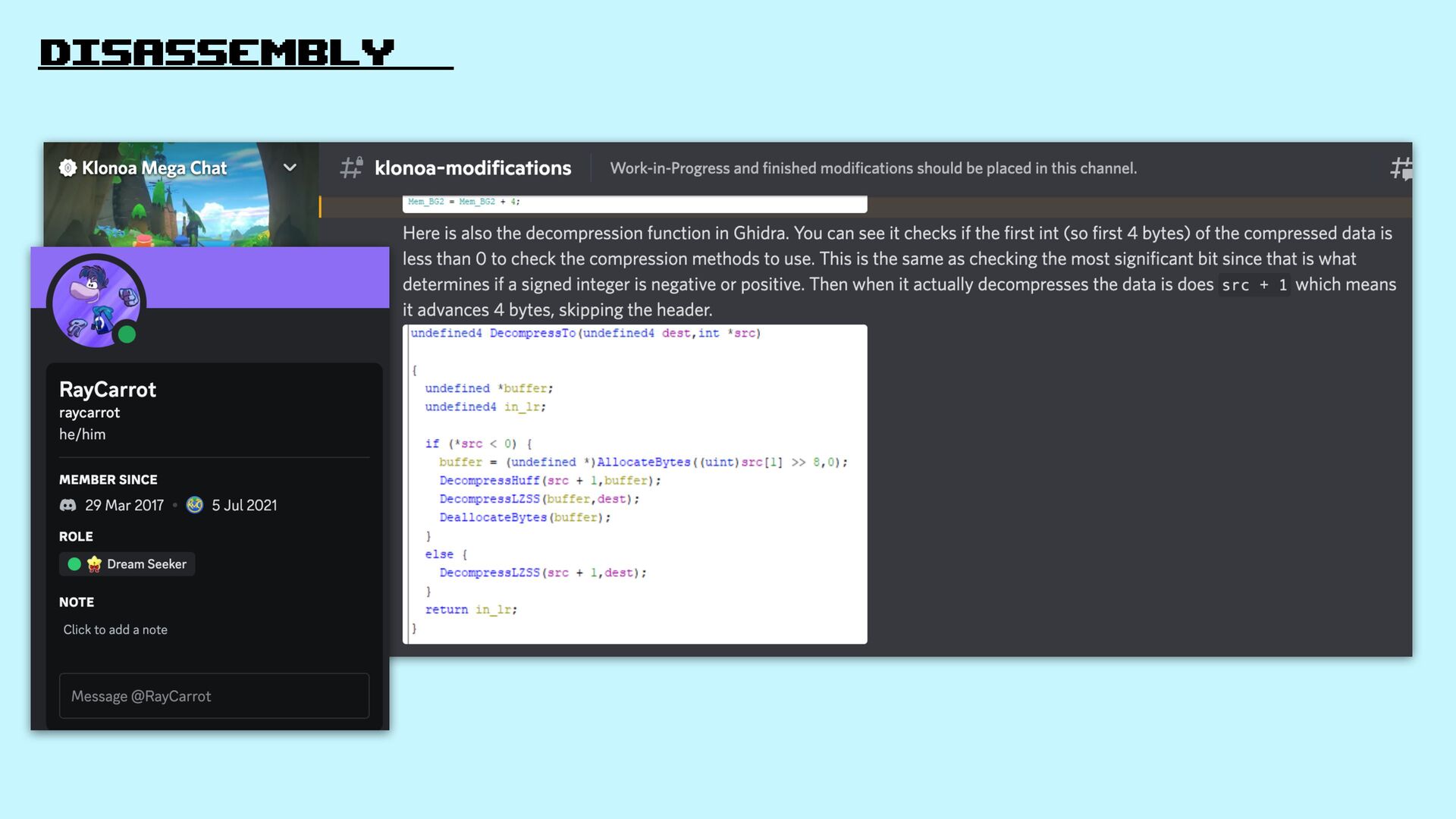Click the Work-in-Progress channel topic text
Viewport: 1456px width, 819px height.
[873, 168]
